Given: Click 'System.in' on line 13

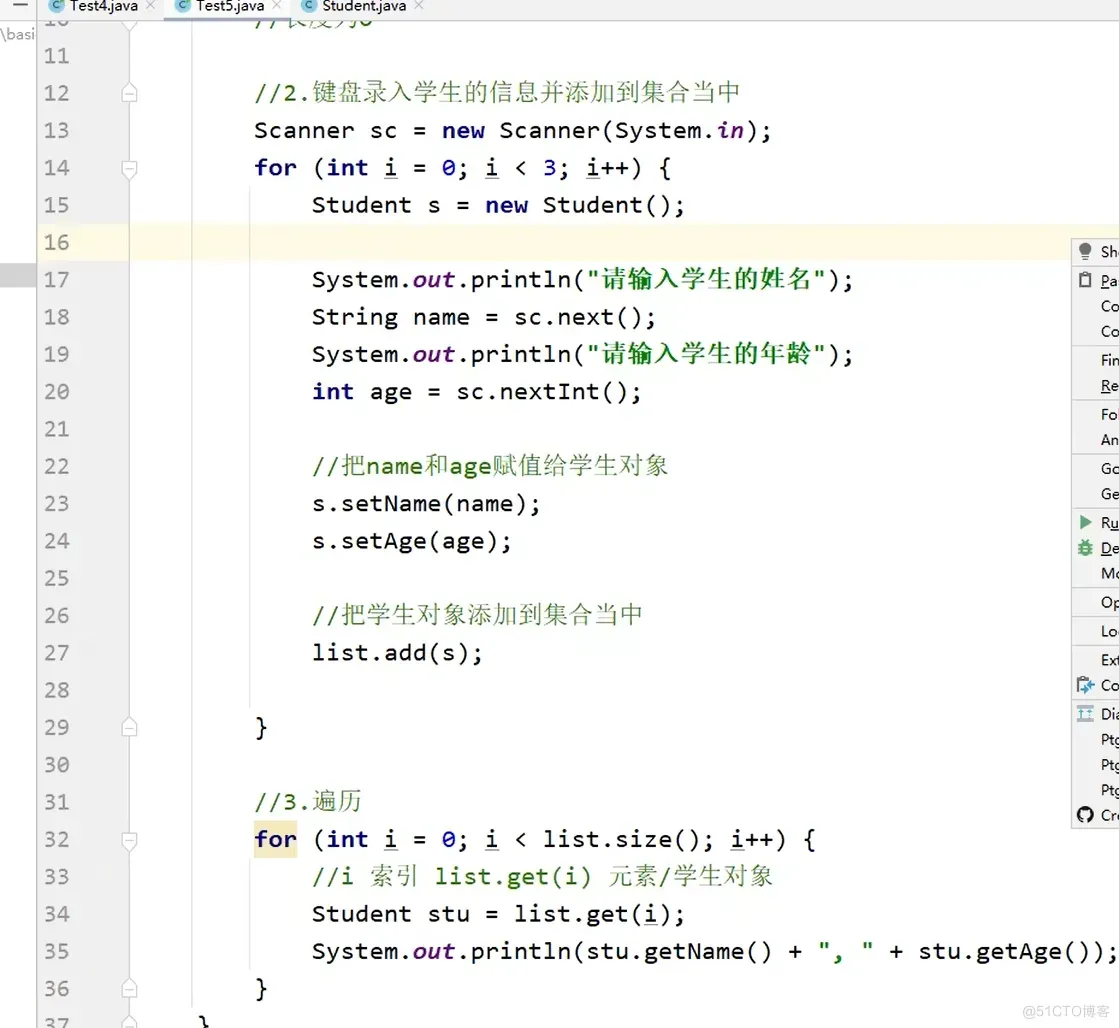Looking at the screenshot, I should pyautogui.click(x=679, y=131).
